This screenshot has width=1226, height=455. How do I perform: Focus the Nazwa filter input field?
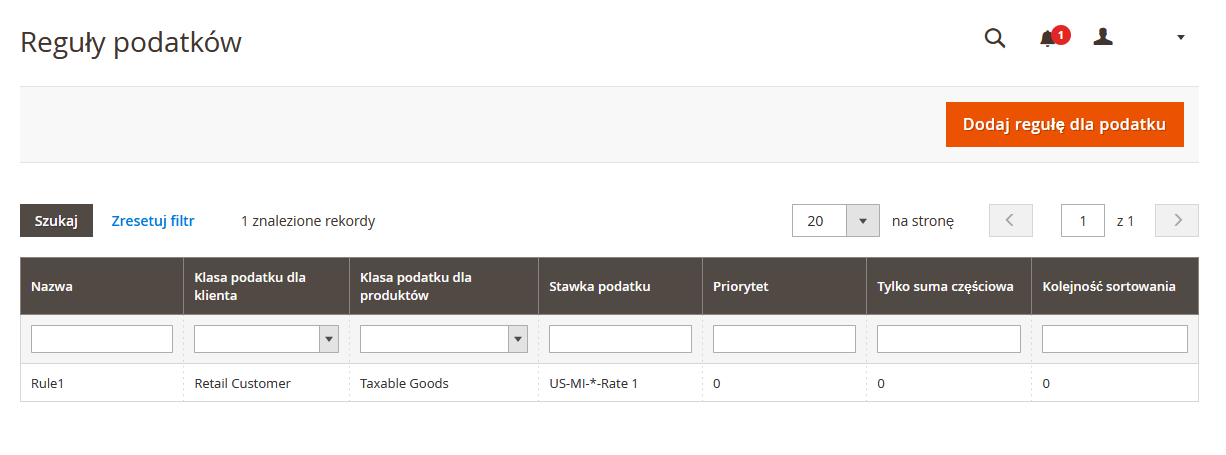pyautogui.click(x=102, y=339)
